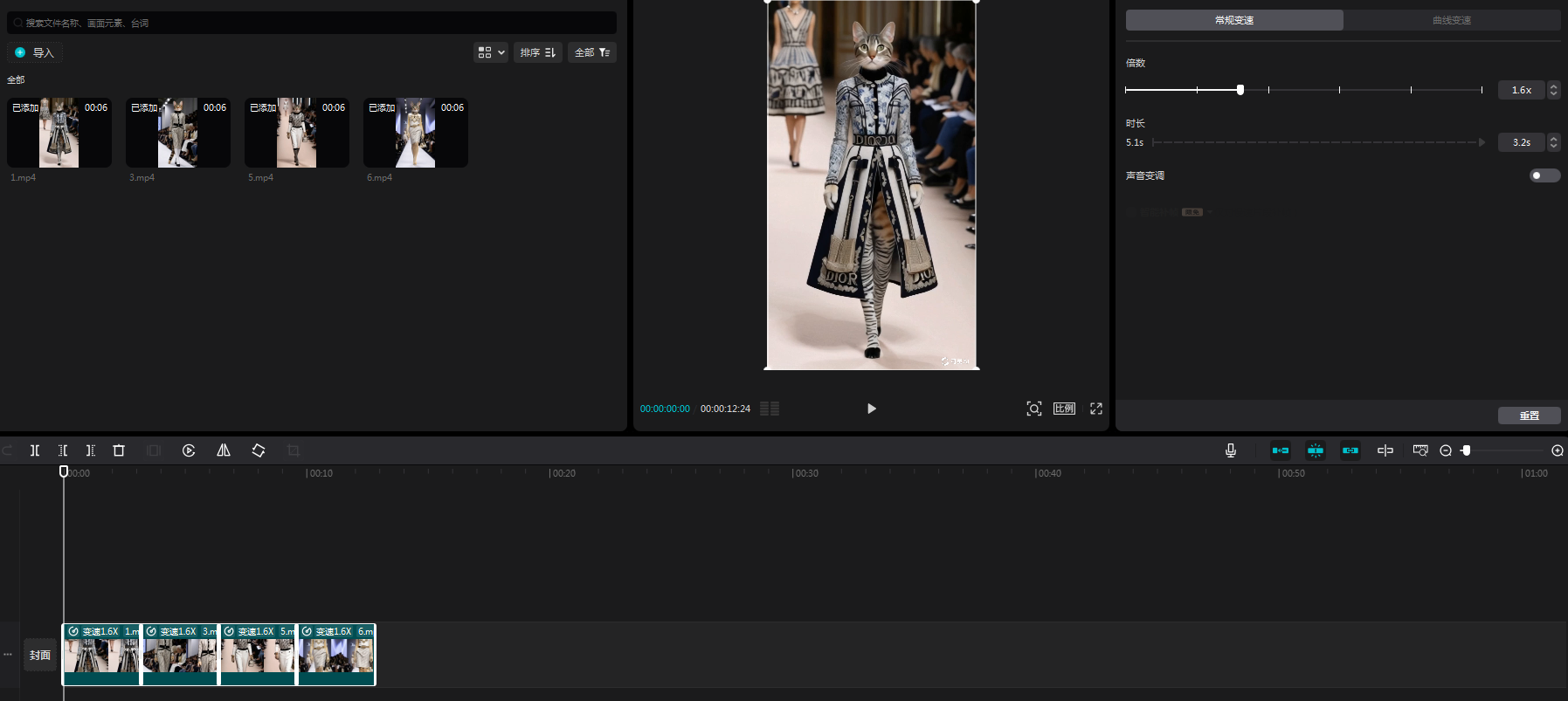Adjust the timeline zoom slider handle

point(1466,450)
